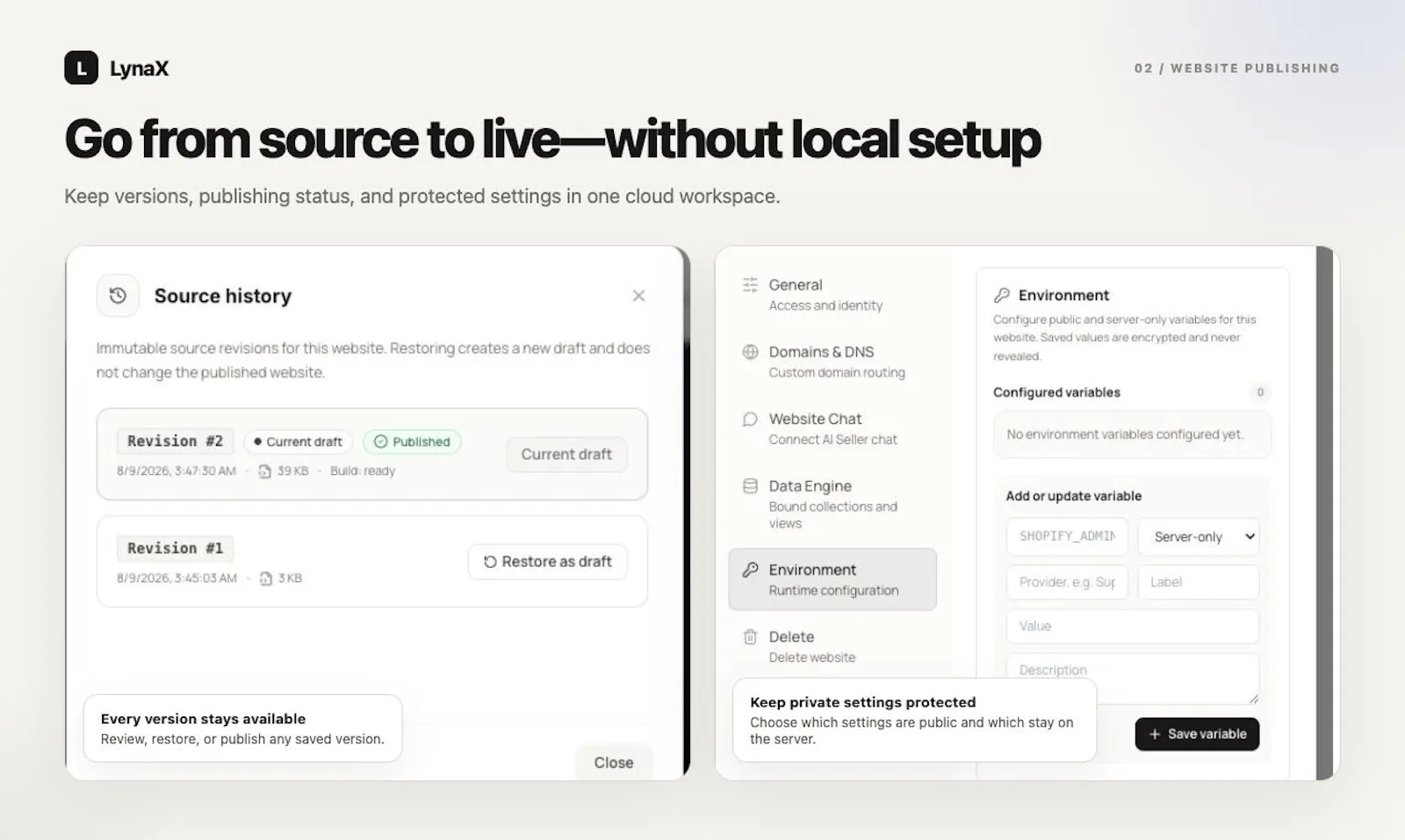This screenshot has height=840, width=1405.
Task: Open the General settings section
Action: (832, 295)
